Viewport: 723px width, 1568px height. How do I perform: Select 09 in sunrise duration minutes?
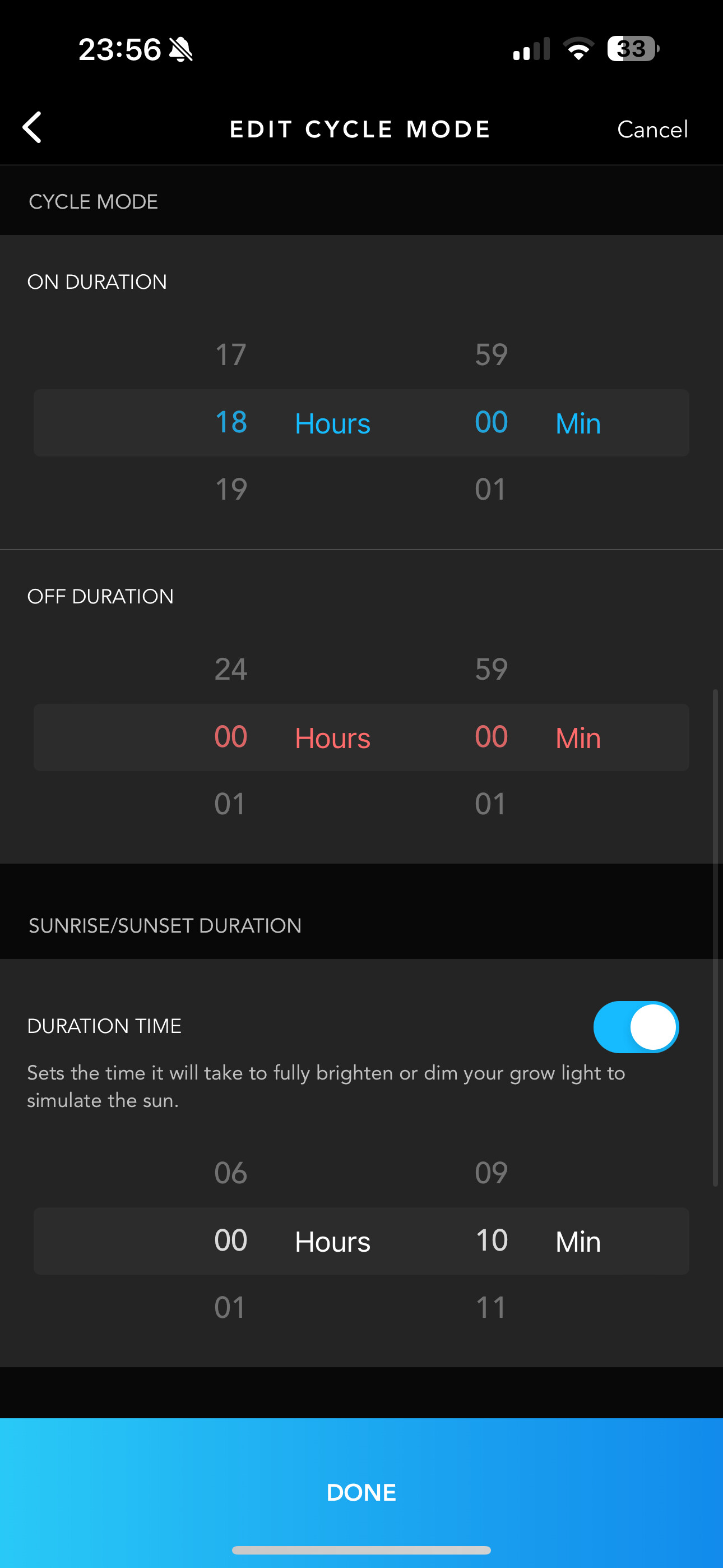coord(491,1173)
